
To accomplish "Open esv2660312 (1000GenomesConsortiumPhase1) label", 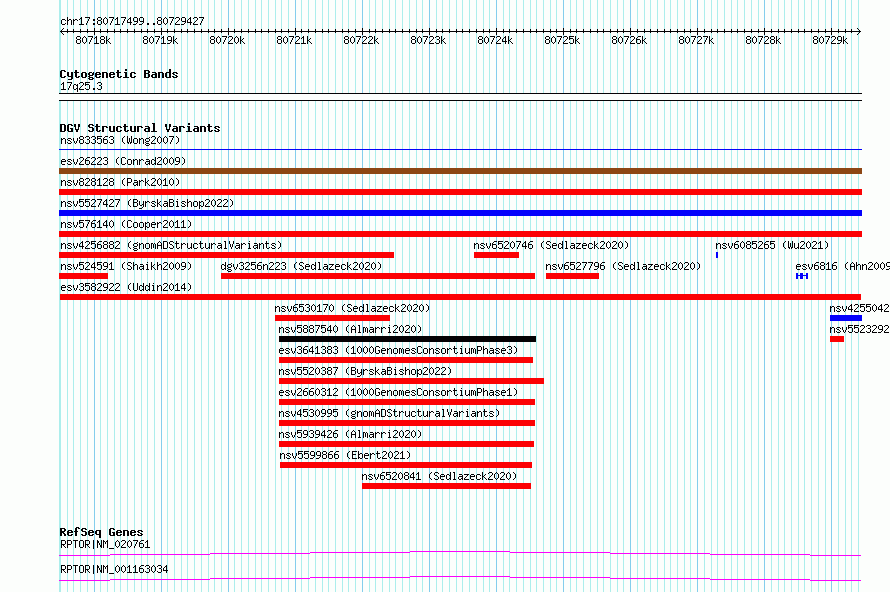I will [x=398, y=392].
